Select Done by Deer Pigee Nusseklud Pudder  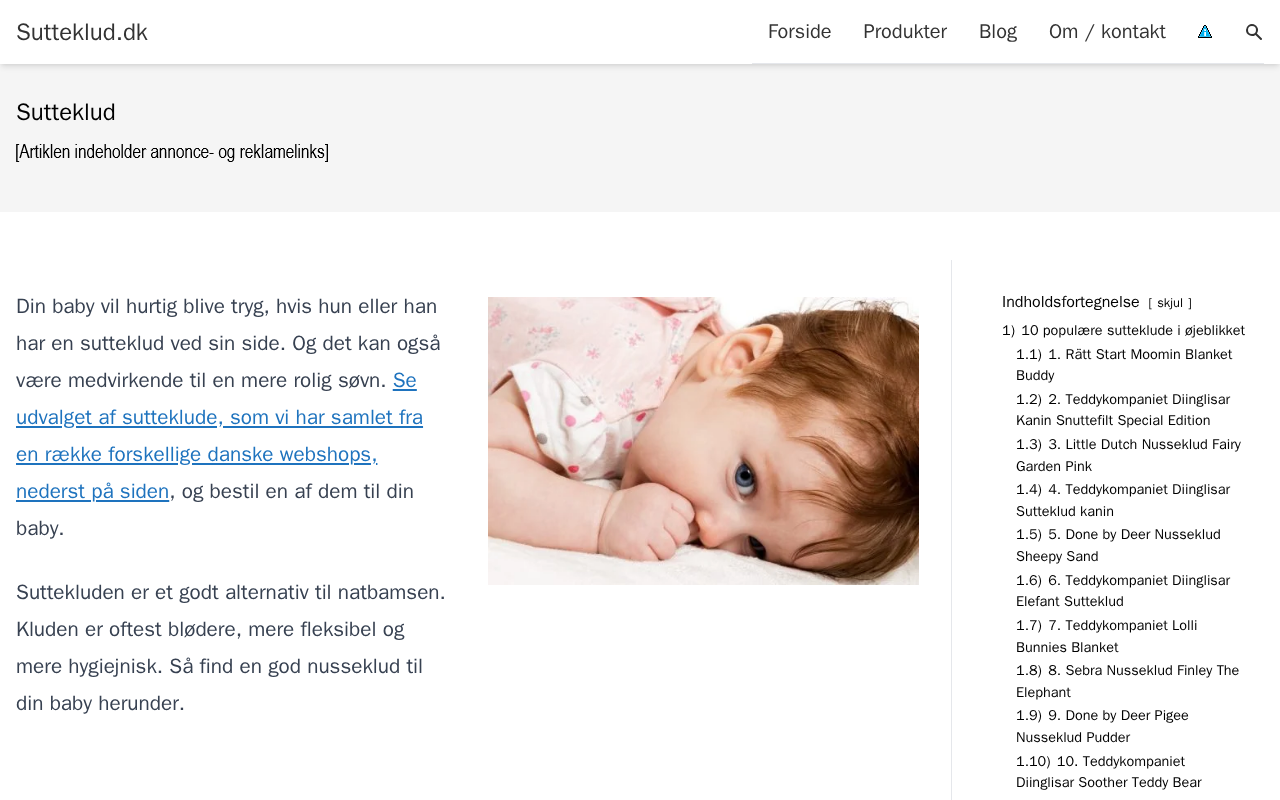coord(1102,726)
